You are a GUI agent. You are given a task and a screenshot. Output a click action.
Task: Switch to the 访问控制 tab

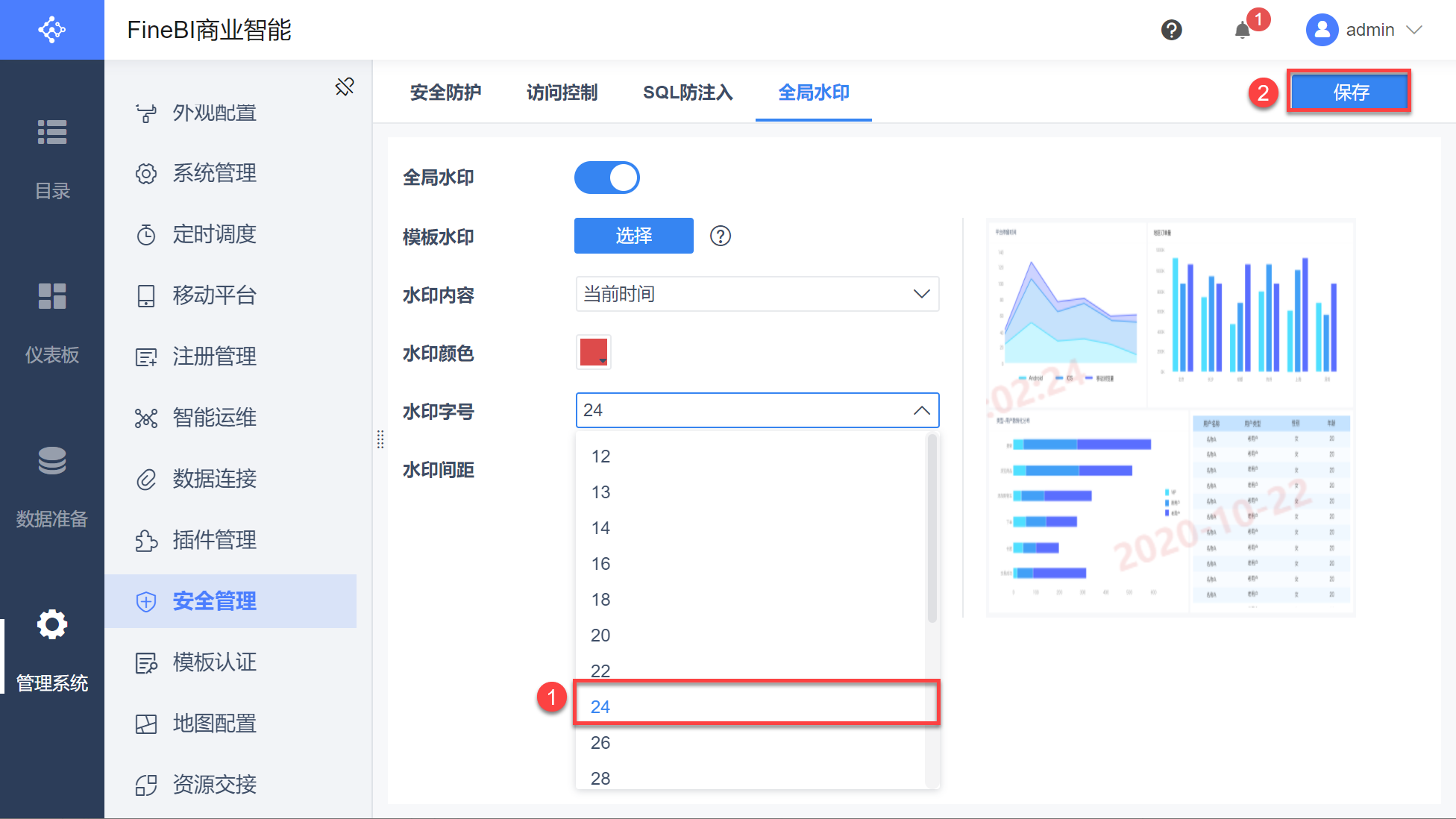[562, 92]
